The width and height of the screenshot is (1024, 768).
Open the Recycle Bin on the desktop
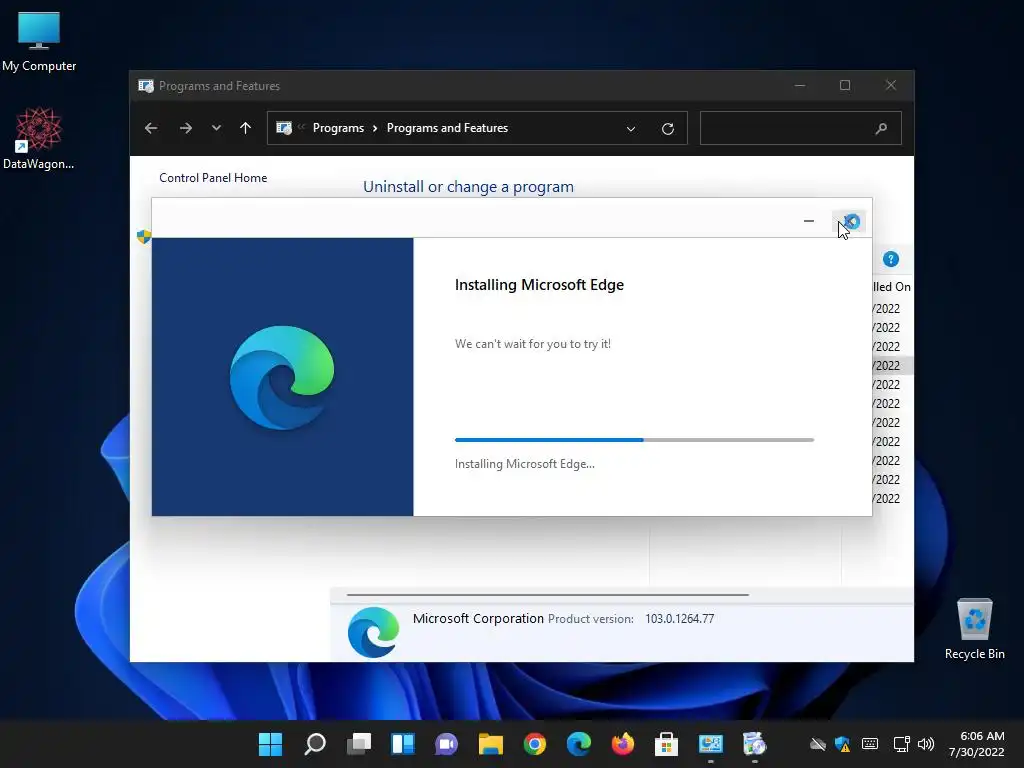click(974, 628)
